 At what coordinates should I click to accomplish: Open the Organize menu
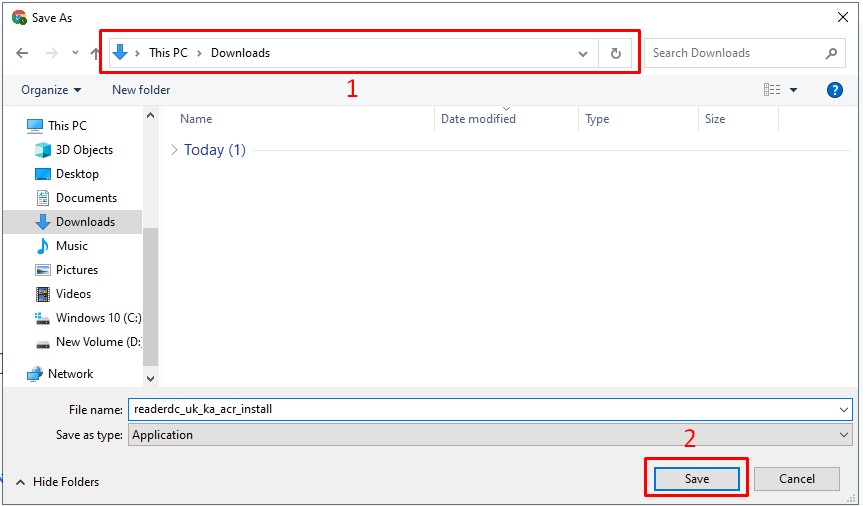[x=51, y=90]
